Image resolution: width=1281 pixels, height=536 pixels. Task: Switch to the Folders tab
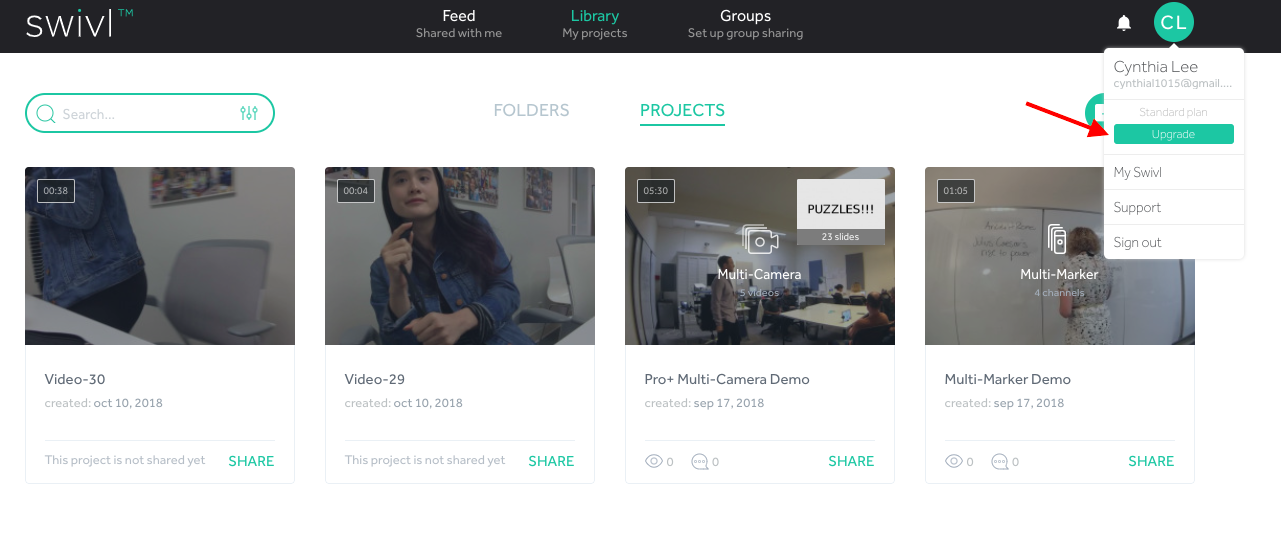pyautogui.click(x=531, y=111)
